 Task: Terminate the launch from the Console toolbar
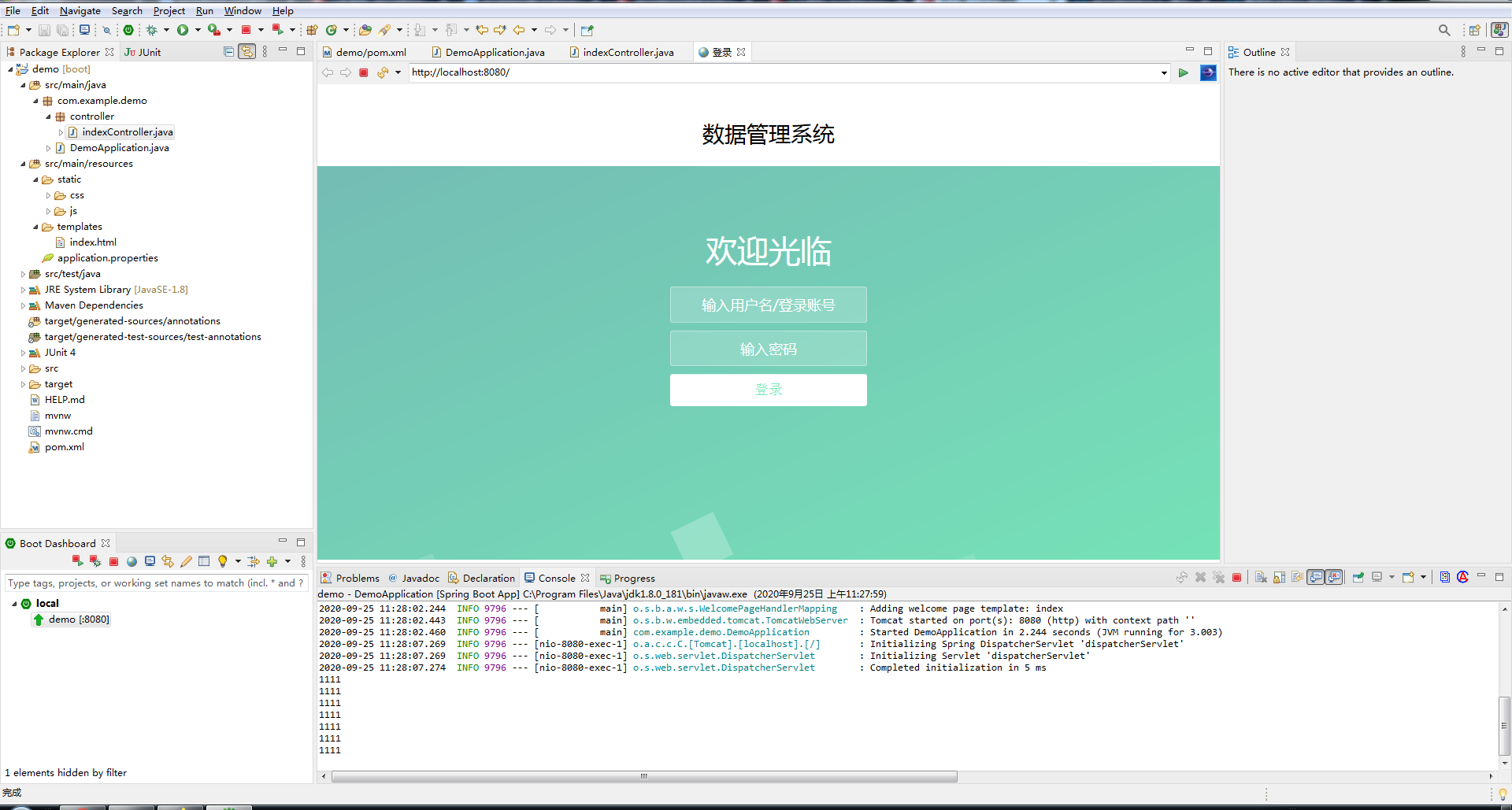point(1237,577)
